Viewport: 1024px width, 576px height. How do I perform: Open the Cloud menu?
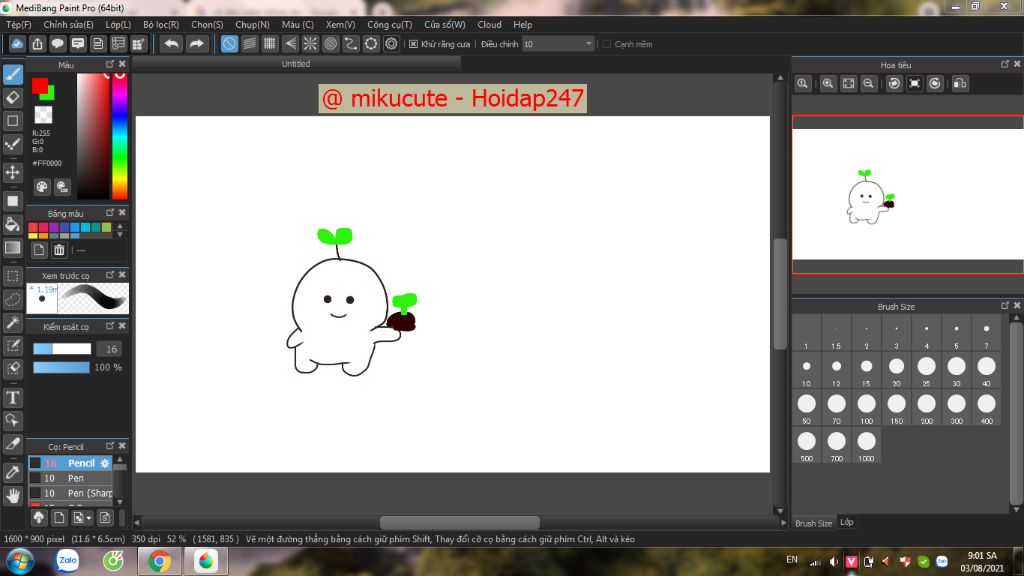click(x=489, y=25)
